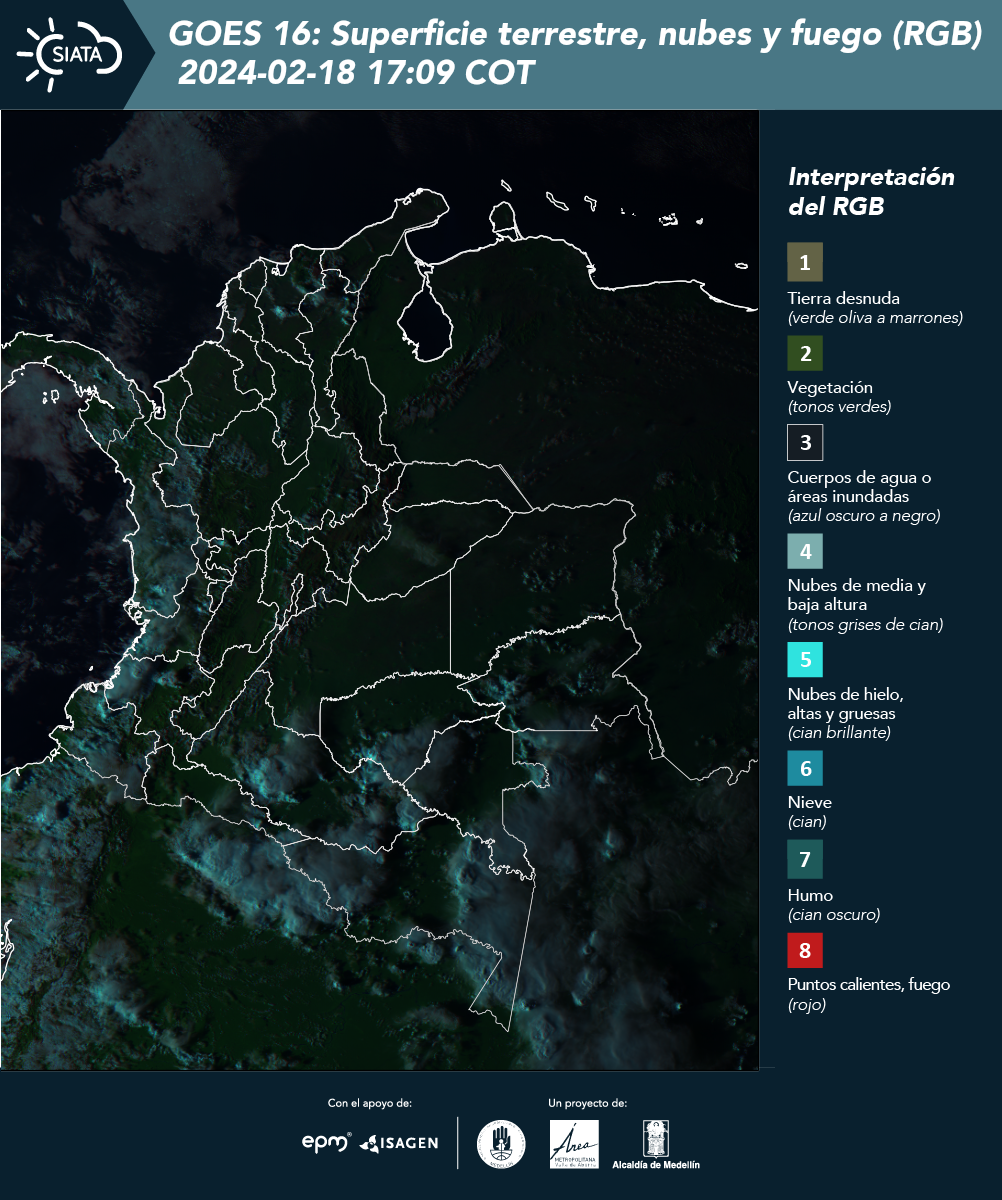Viewport: 1002px width, 1200px height.
Task: Click Lake Maracaibo on the satellite map
Action: [424, 322]
